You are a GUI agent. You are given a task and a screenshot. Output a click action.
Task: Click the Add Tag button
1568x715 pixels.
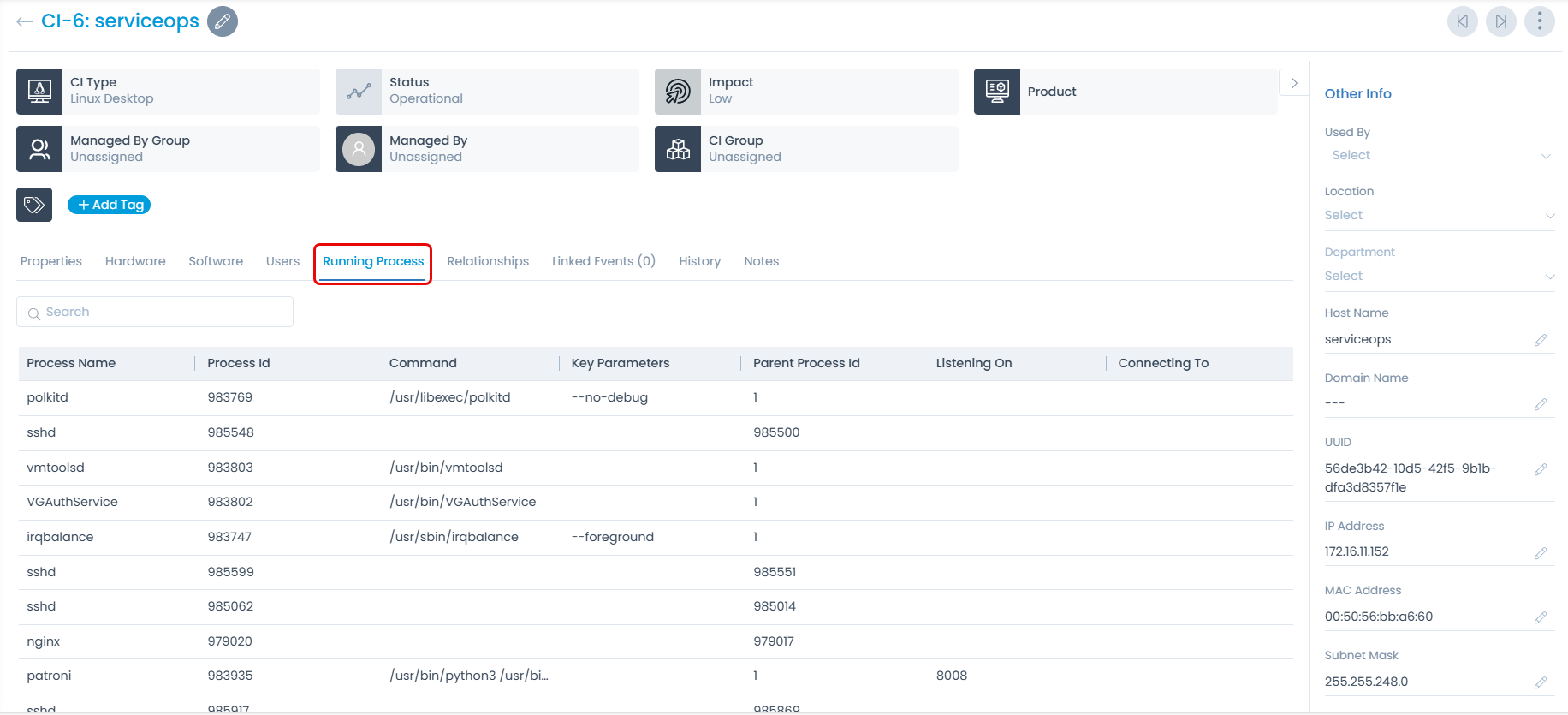point(110,205)
